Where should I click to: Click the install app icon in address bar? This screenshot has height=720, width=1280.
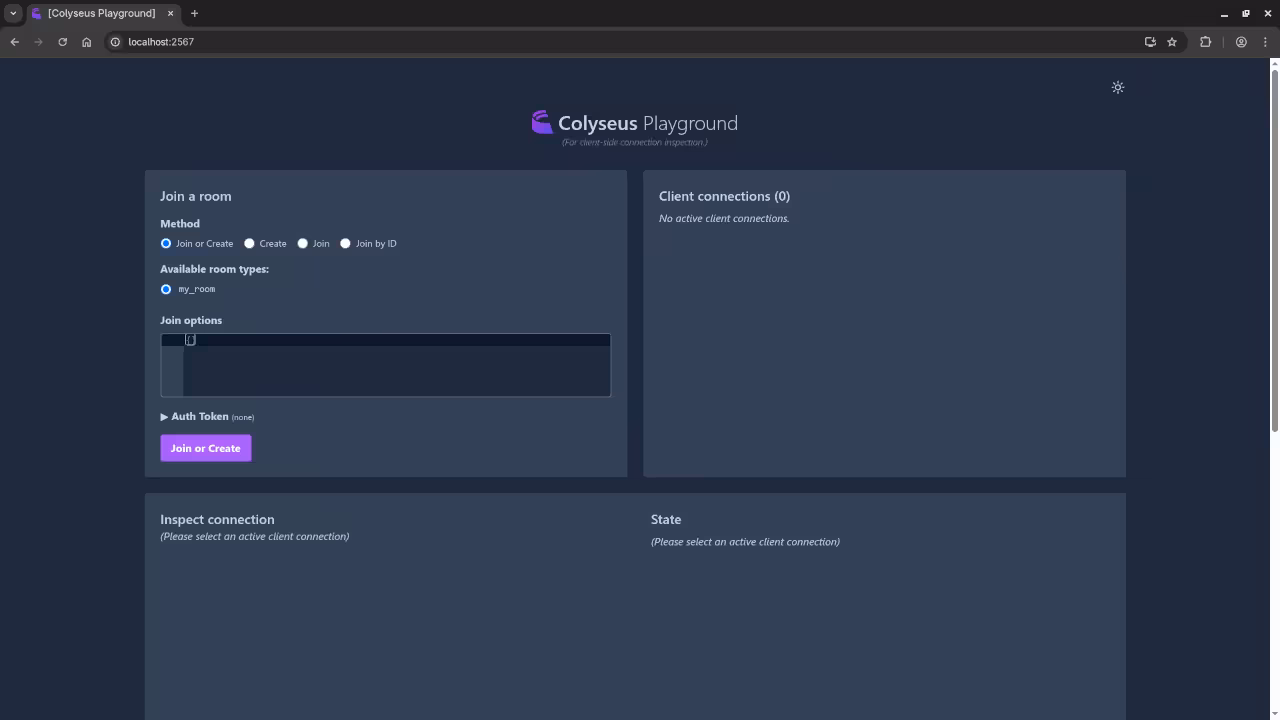[1150, 41]
